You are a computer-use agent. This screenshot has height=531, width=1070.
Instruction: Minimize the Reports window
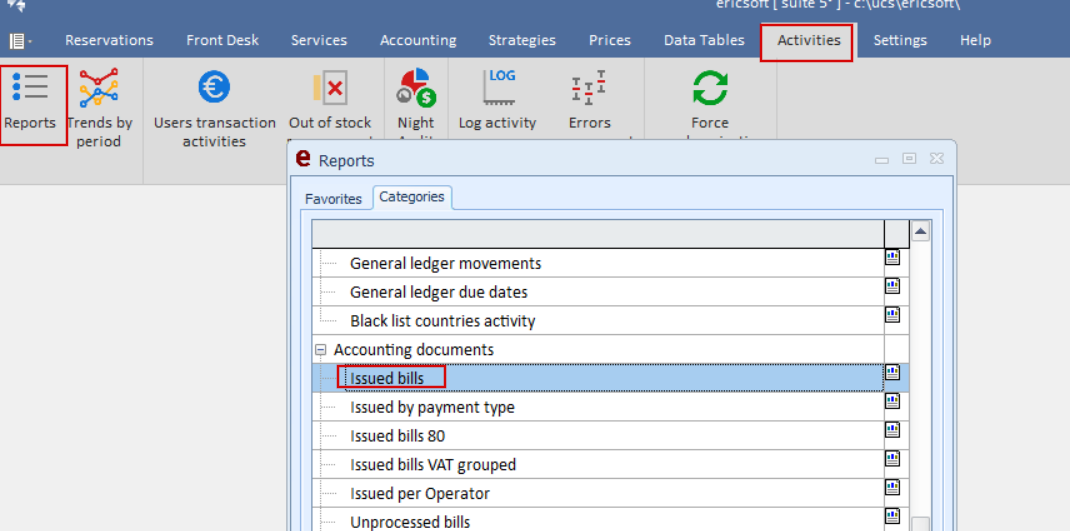point(882,160)
